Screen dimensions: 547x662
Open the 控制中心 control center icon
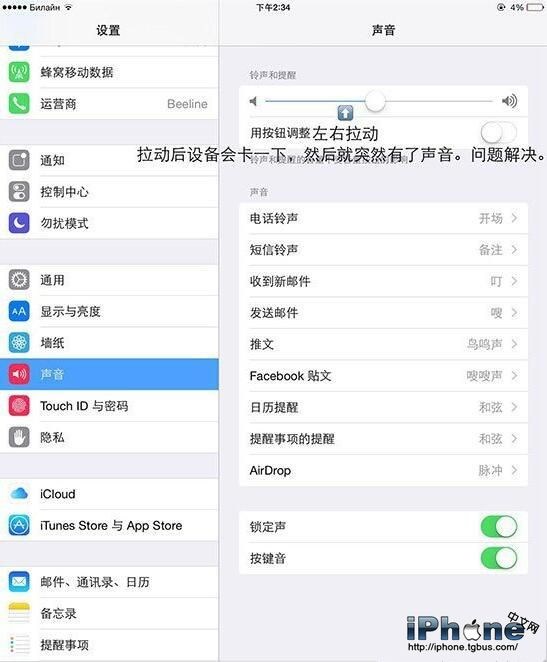point(19,192)
